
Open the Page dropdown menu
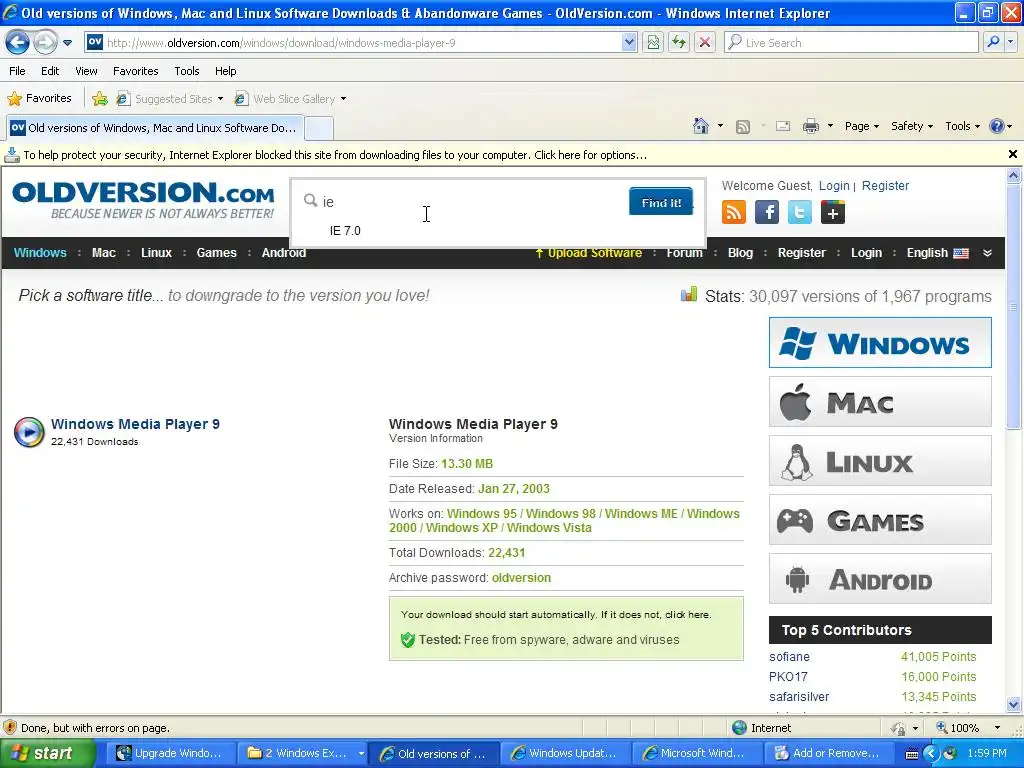862,127
